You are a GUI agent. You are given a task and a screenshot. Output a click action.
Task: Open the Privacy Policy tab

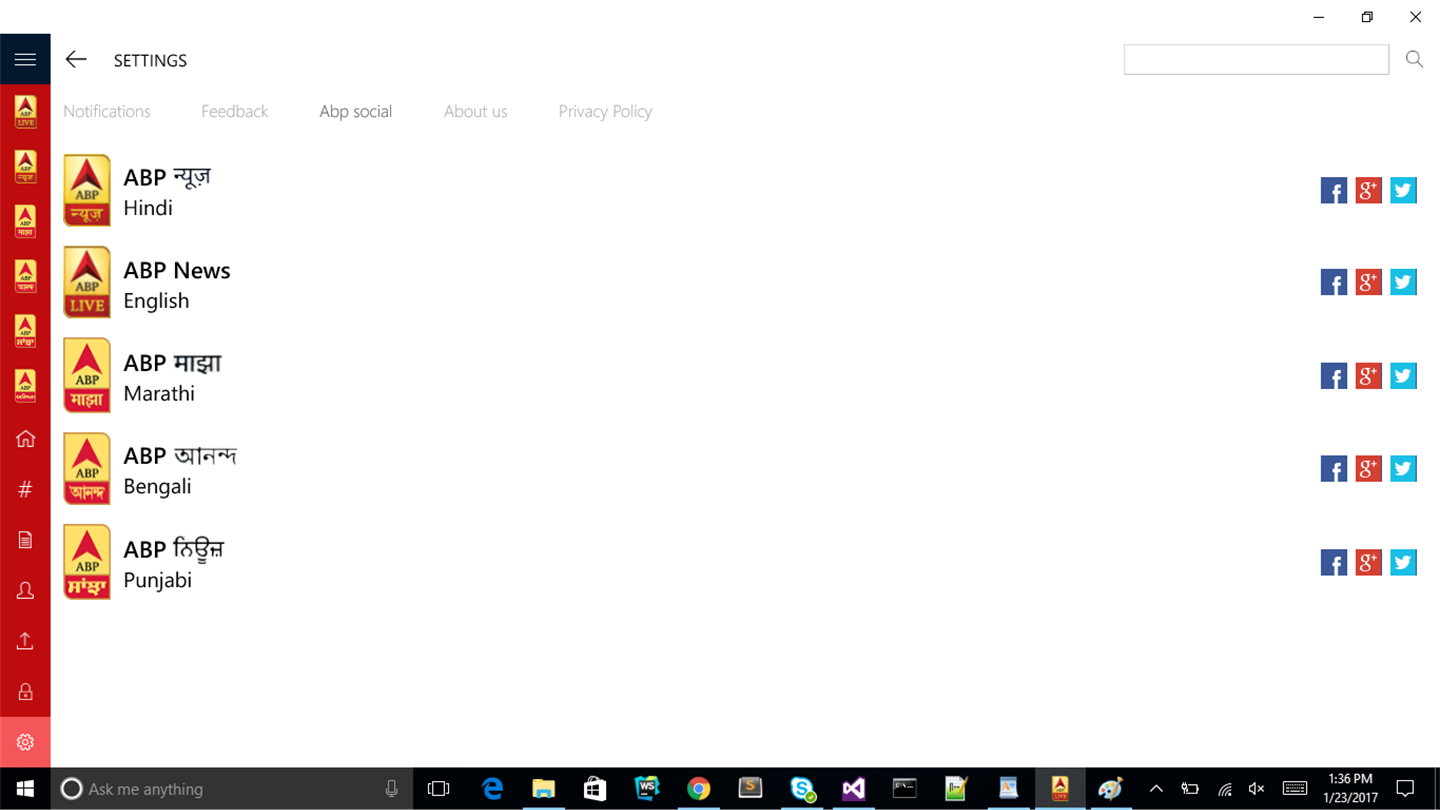coord(605,111)
